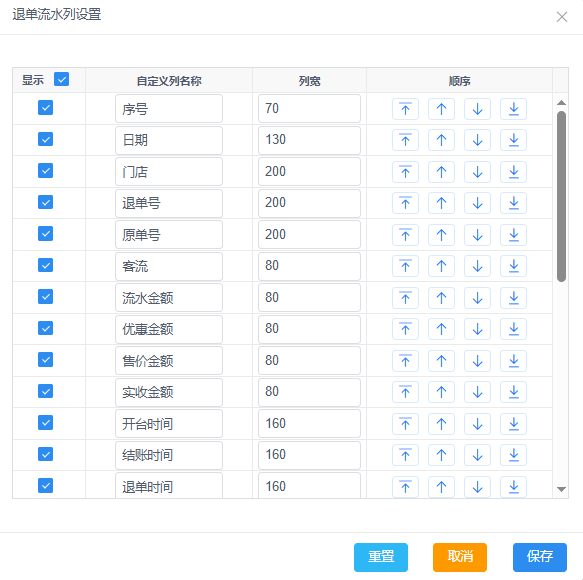Image resolution: width=583 pixels, height=580 pixels.
Task: Move 日期 row up one position
Action: coord(441,140)
